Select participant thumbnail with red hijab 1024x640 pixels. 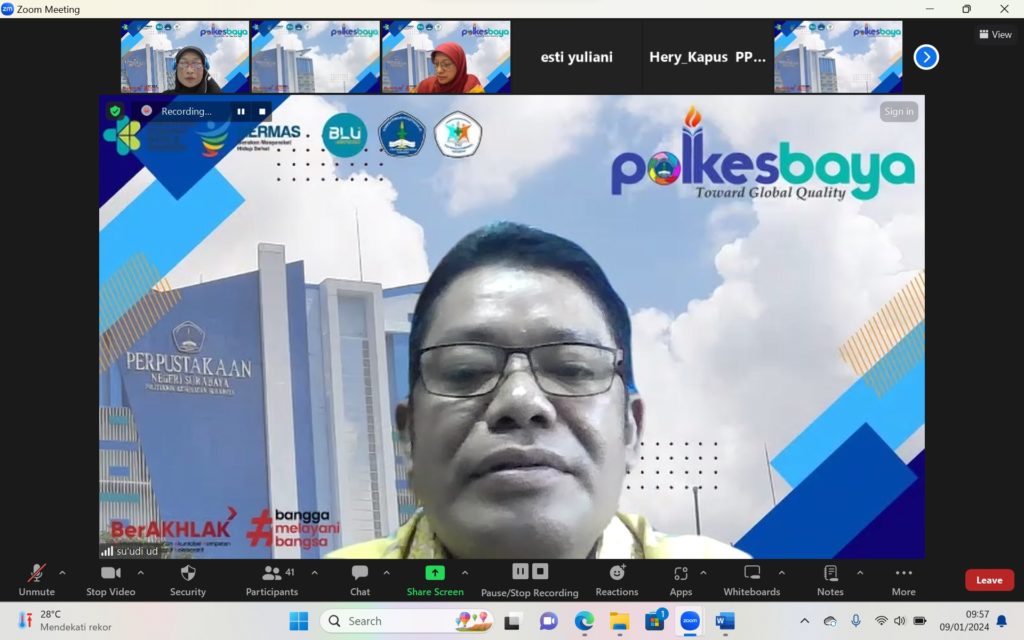point(446,57)
